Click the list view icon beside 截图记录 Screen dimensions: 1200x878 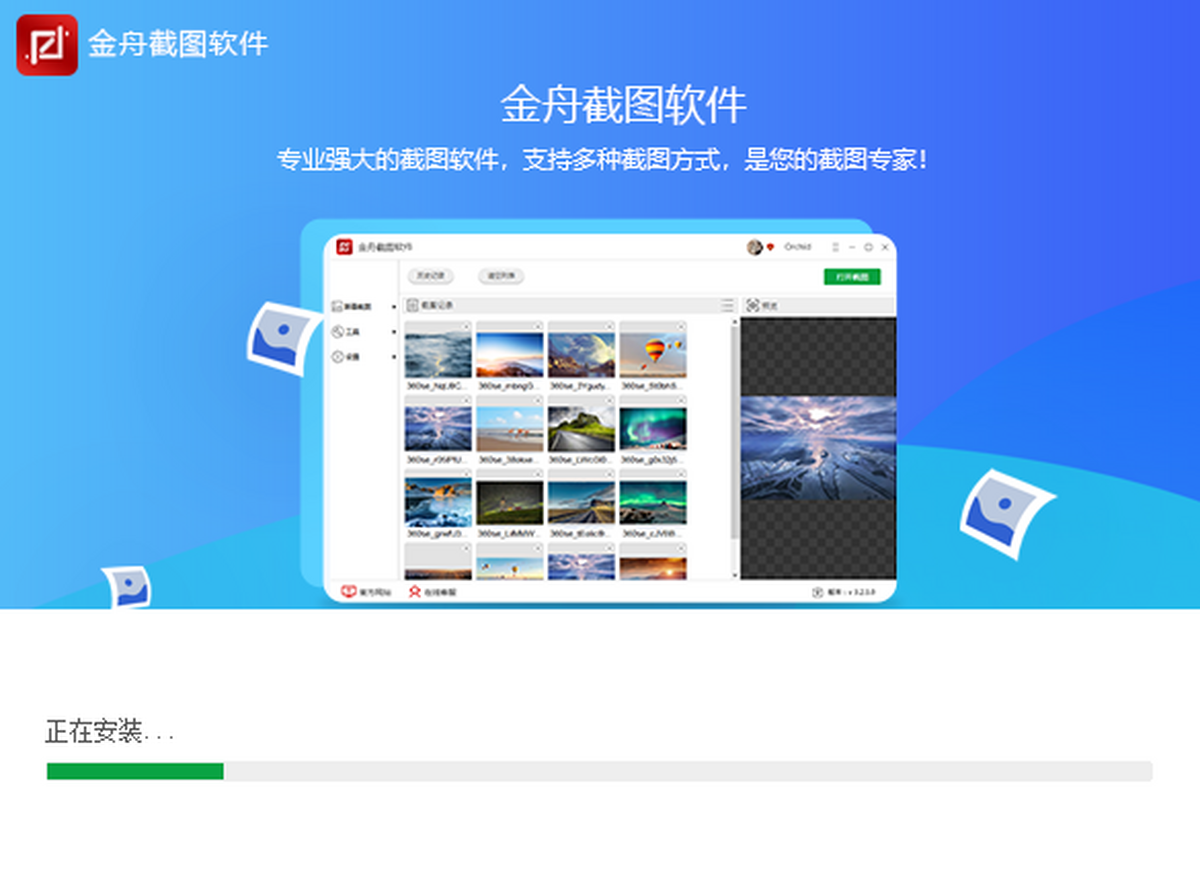(727, 305)
